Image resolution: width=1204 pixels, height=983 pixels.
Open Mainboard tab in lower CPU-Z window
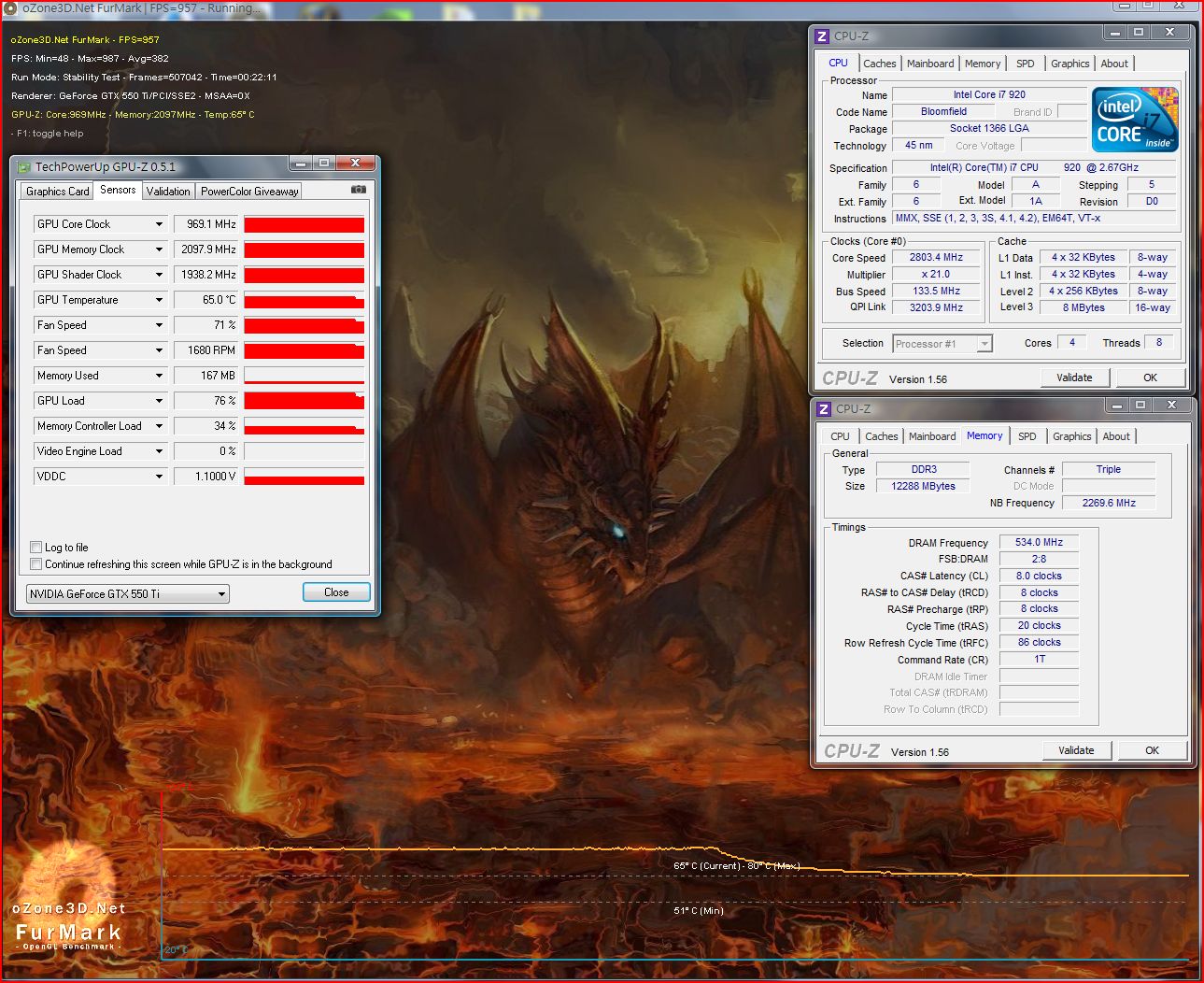point(932,436)
